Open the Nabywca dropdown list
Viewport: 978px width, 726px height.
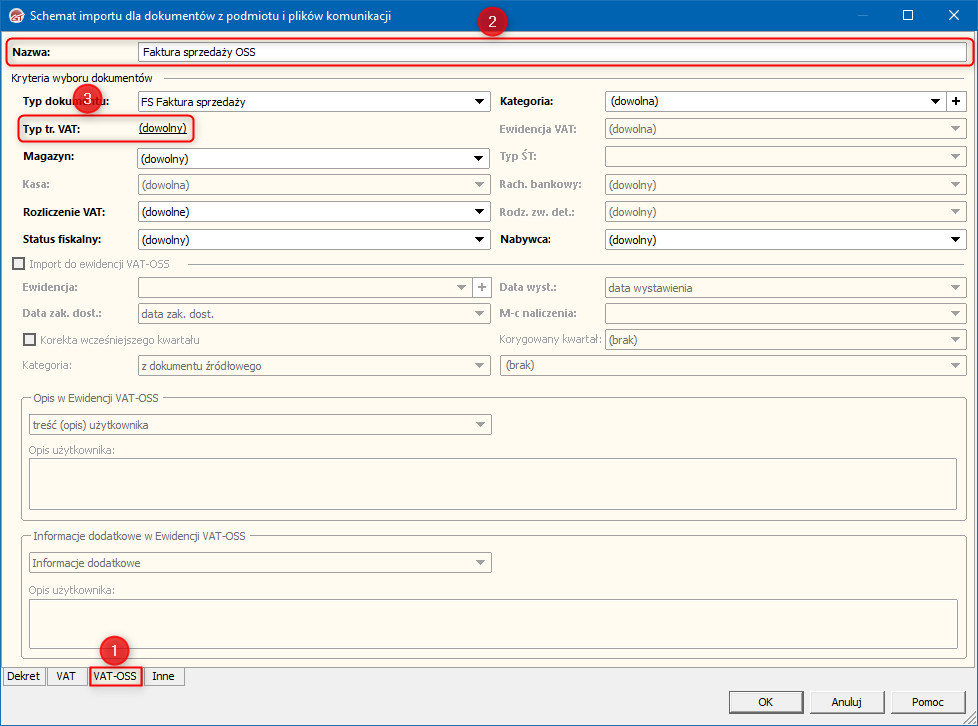[x=956, y=240]
